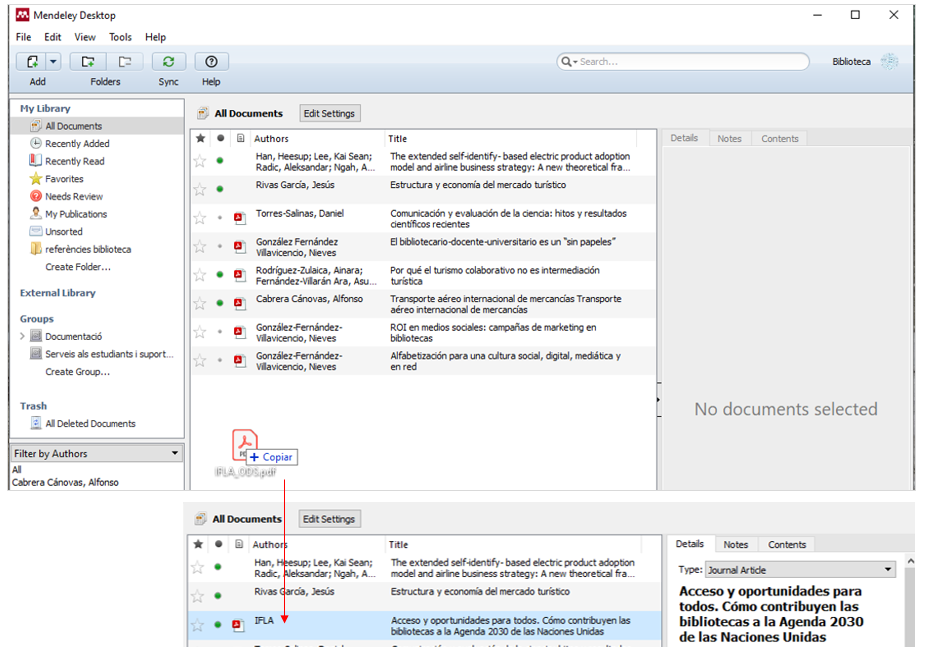
Task: Toggle favorite star for Han, Heesup row
Action: 200,161
